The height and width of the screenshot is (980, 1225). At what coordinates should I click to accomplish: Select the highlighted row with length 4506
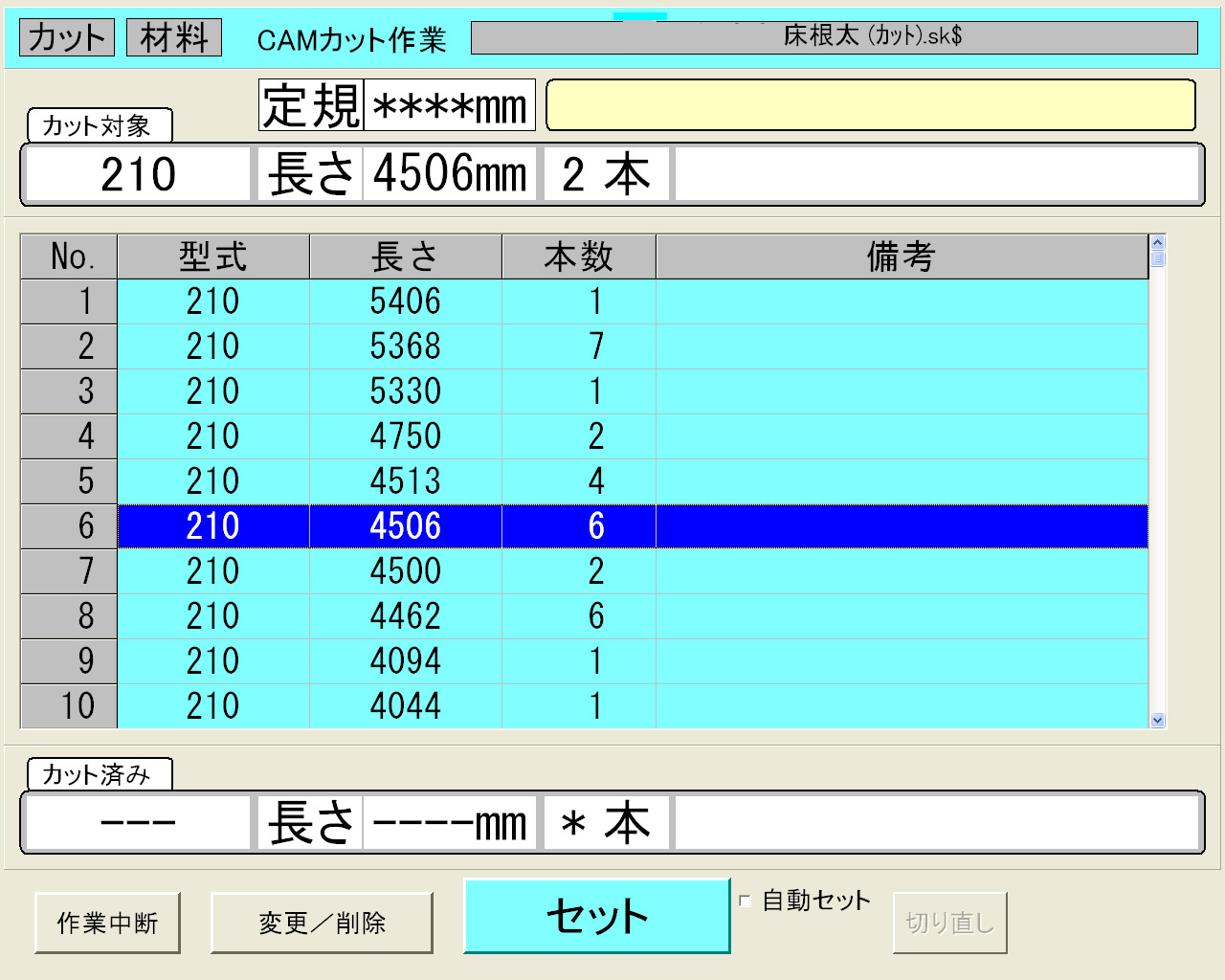tap(405, 526)
